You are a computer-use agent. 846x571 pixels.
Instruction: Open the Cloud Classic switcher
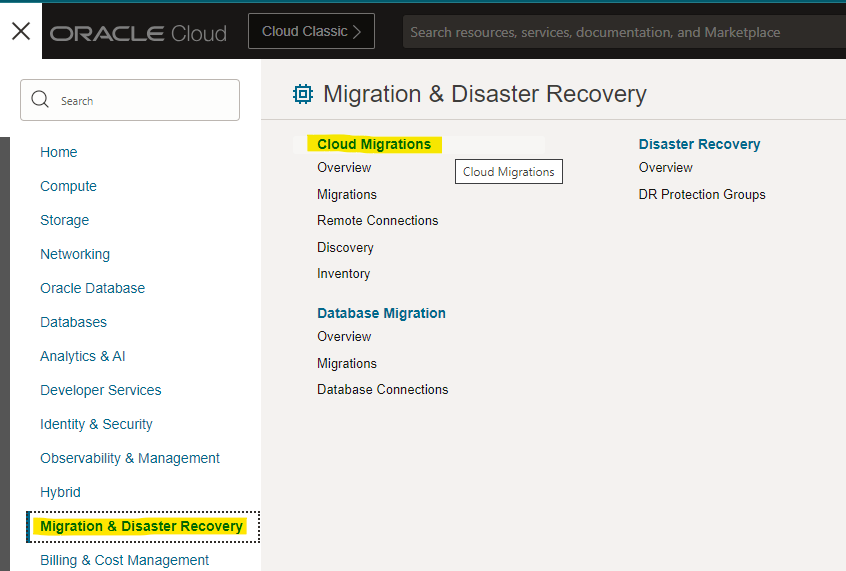[311, 32]
